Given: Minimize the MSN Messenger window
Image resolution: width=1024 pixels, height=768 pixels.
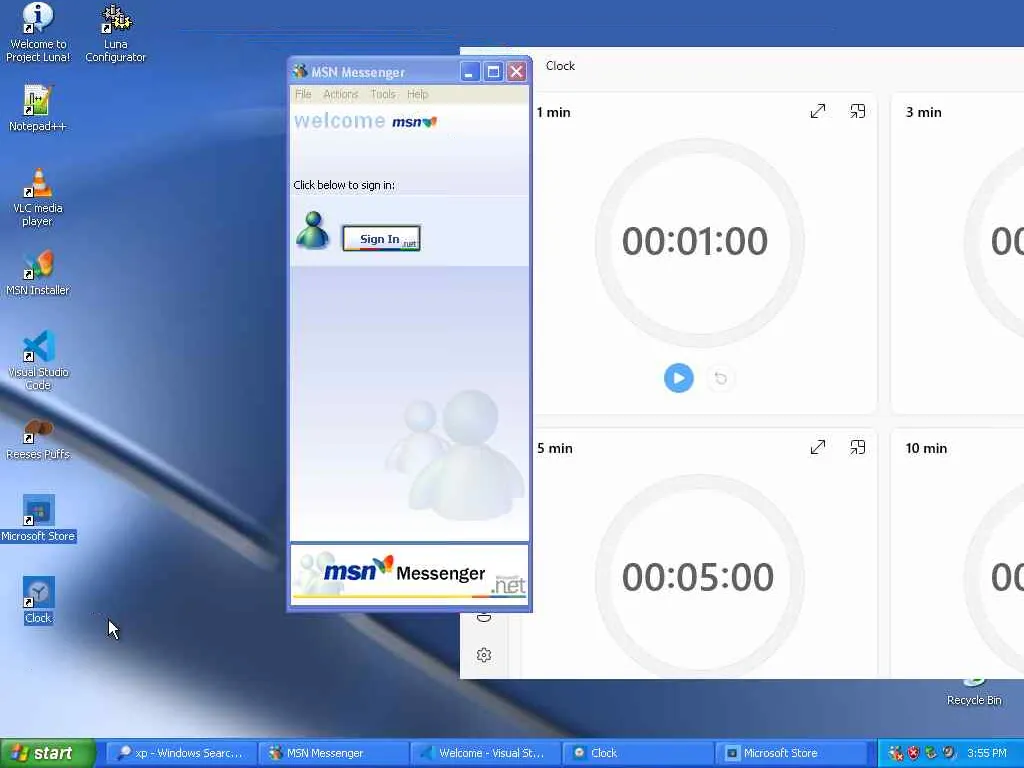Looking at the screenshot, I should click(x=470, y=71).
